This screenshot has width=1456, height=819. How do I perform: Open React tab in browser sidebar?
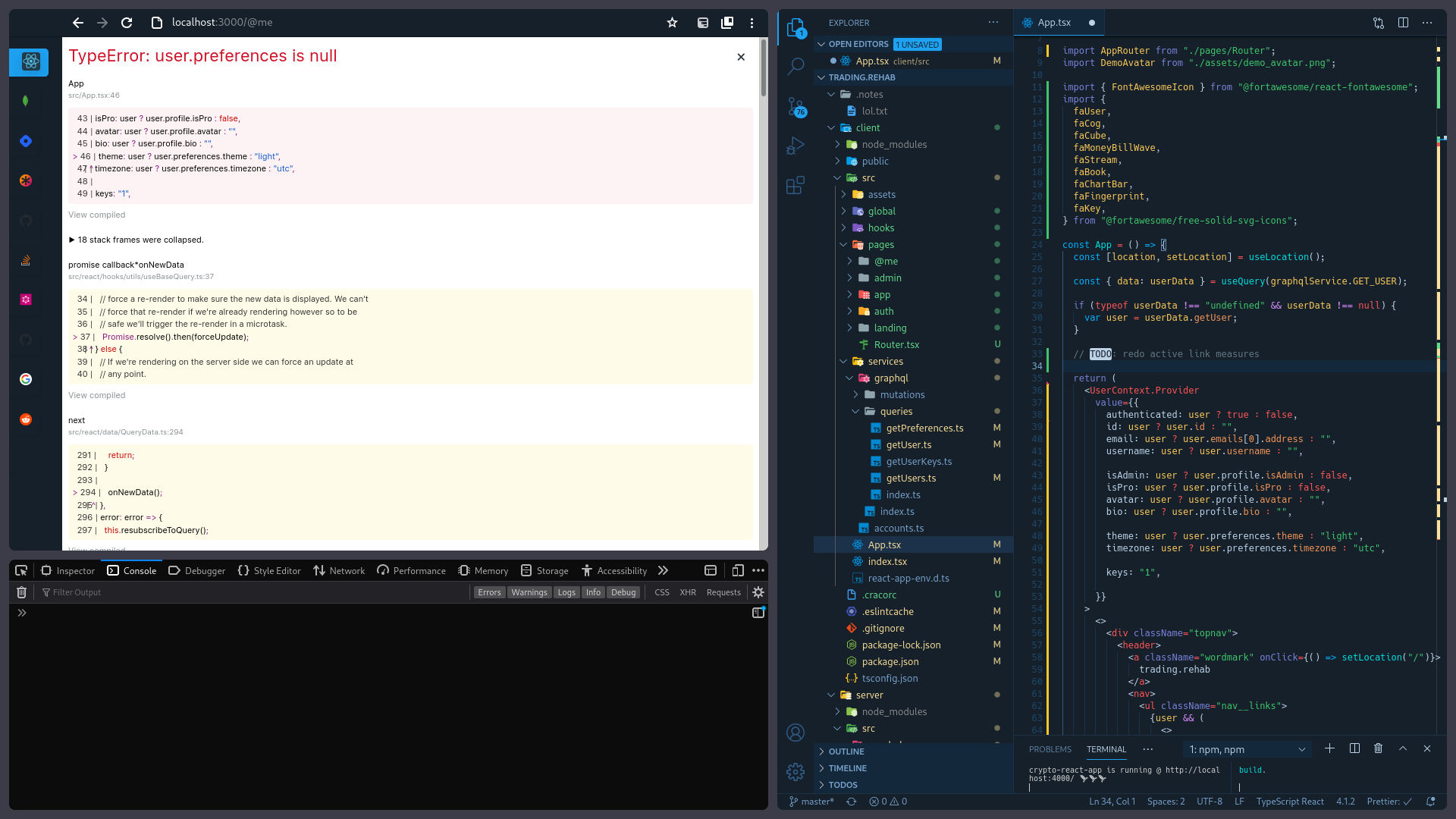(x=29, y=61)
